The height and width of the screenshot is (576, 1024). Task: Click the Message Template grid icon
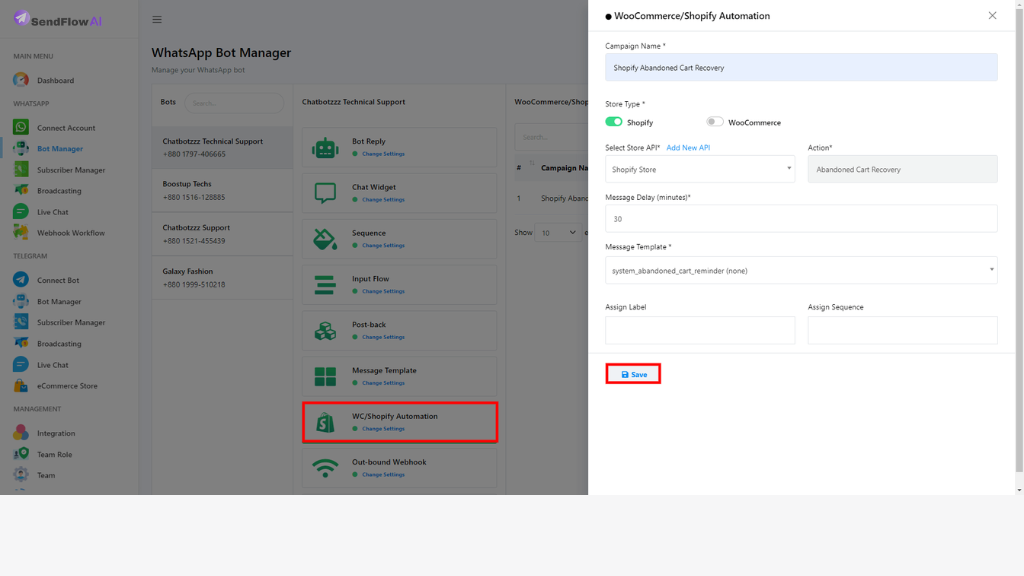click(325, 376)
